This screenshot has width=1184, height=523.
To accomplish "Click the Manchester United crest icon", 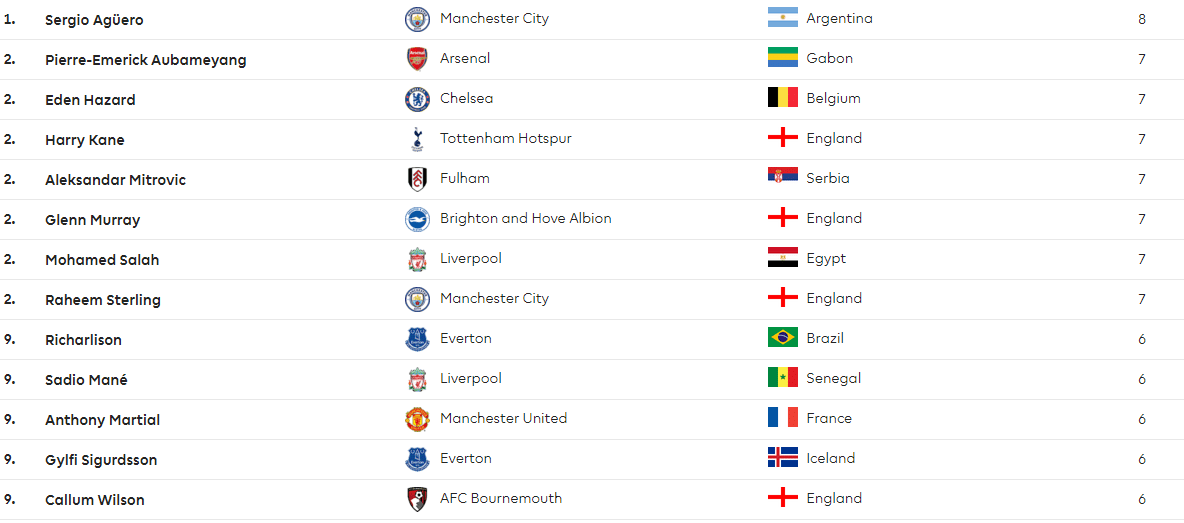I will 417,419.
